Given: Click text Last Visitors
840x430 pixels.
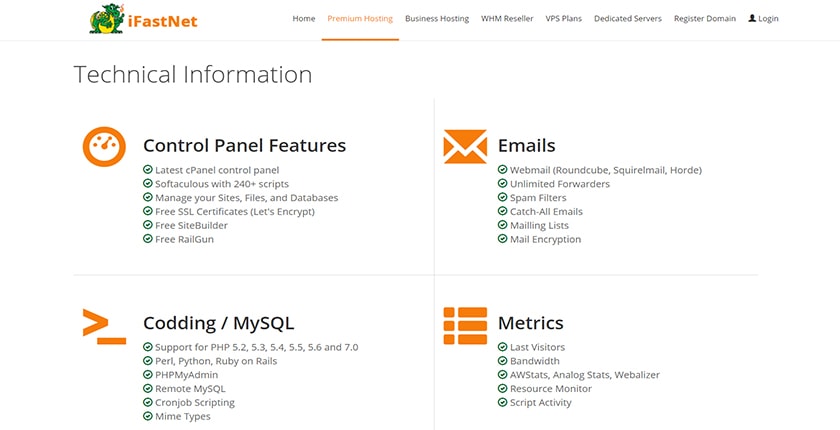Looking at the screenshot, I should click(x=537, y=347).
